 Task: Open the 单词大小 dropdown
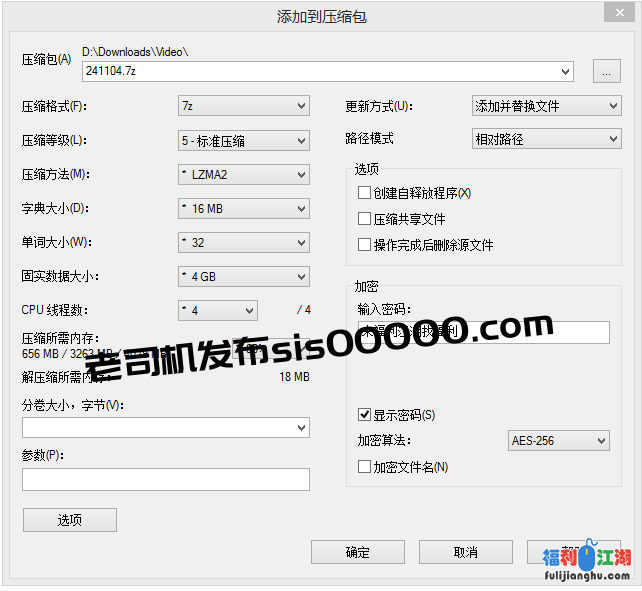click(243, 243)
